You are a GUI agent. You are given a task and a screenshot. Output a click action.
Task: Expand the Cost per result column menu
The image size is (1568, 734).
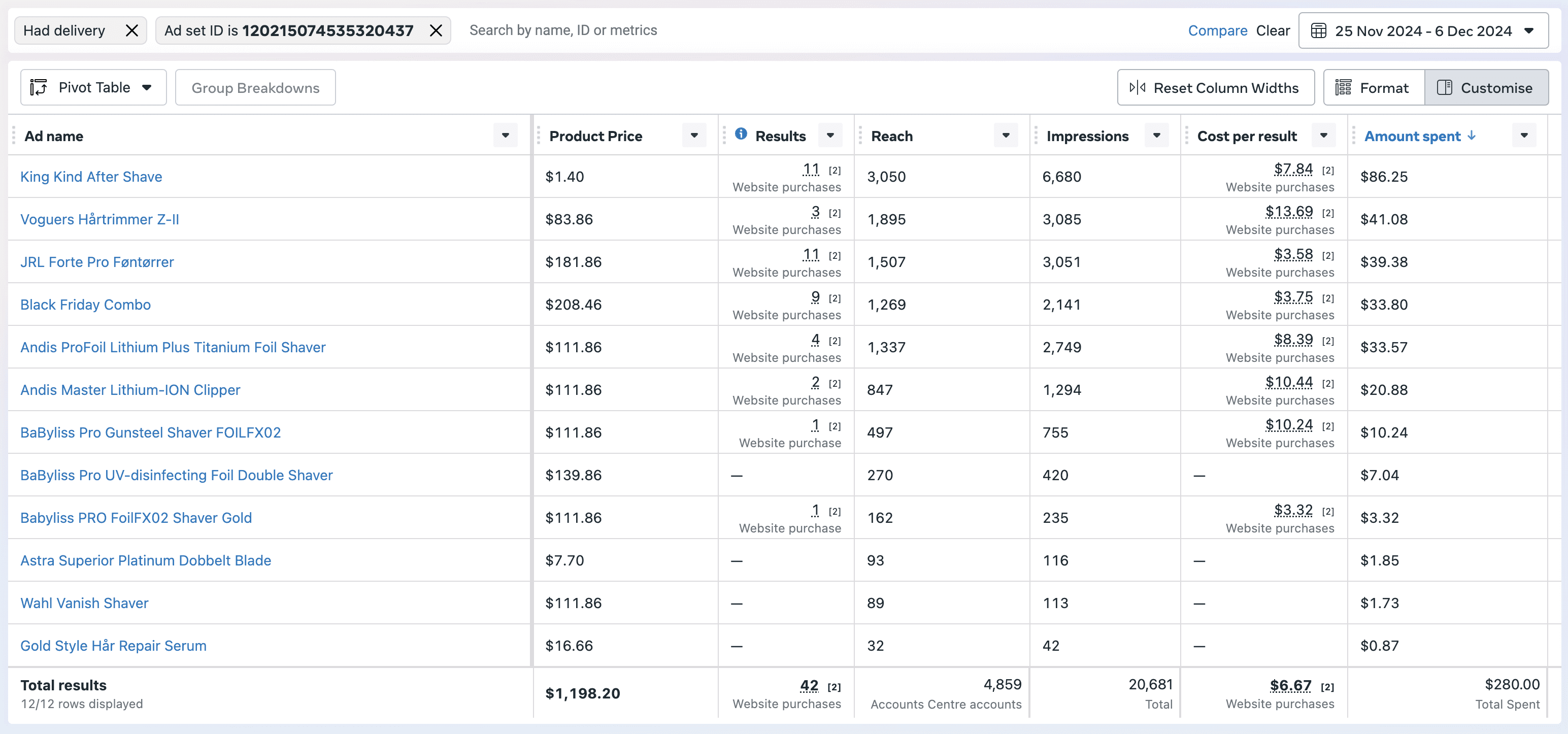[x=1323, y=135]
